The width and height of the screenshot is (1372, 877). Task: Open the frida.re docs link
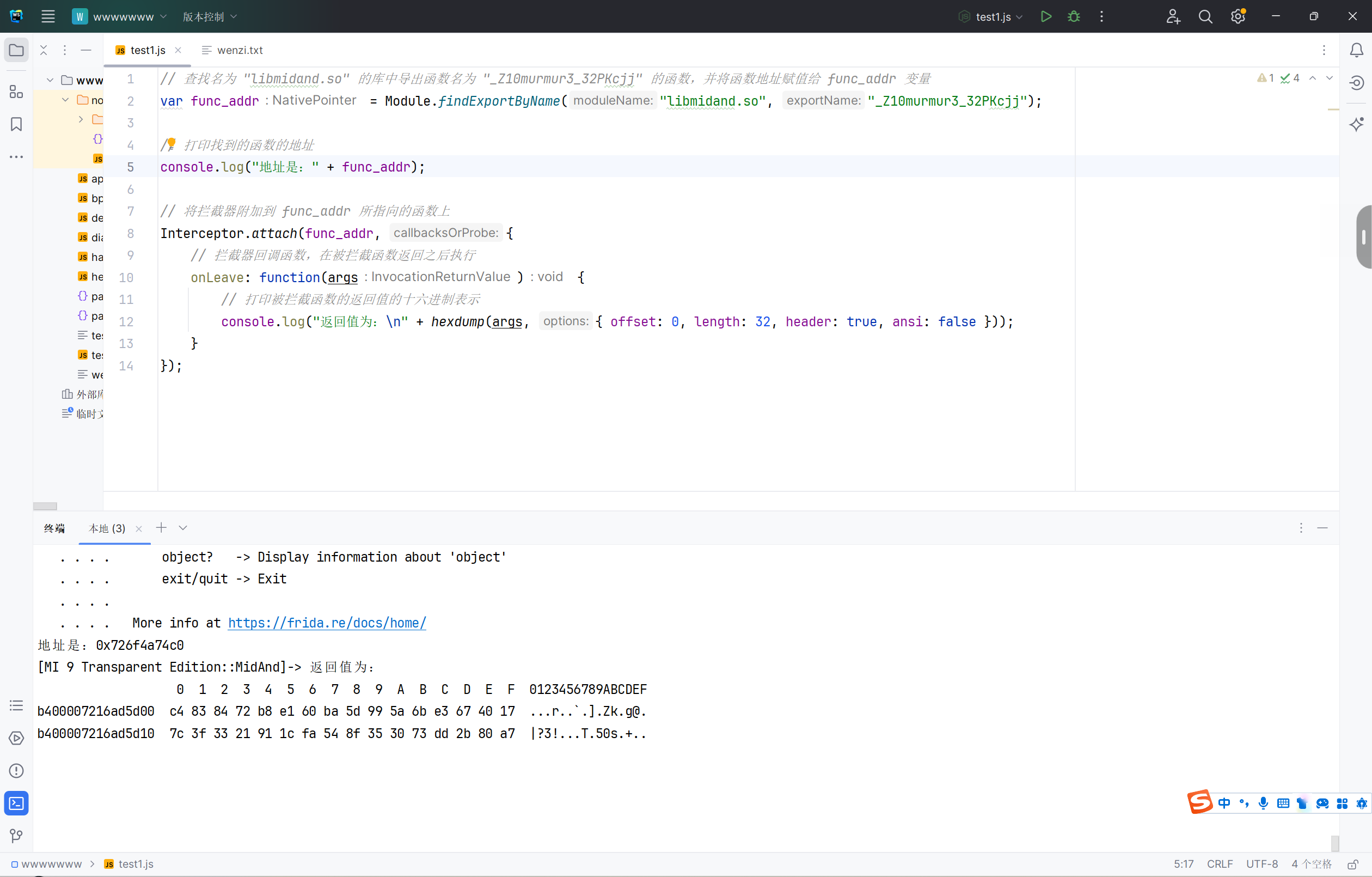[x=327, y=623]
